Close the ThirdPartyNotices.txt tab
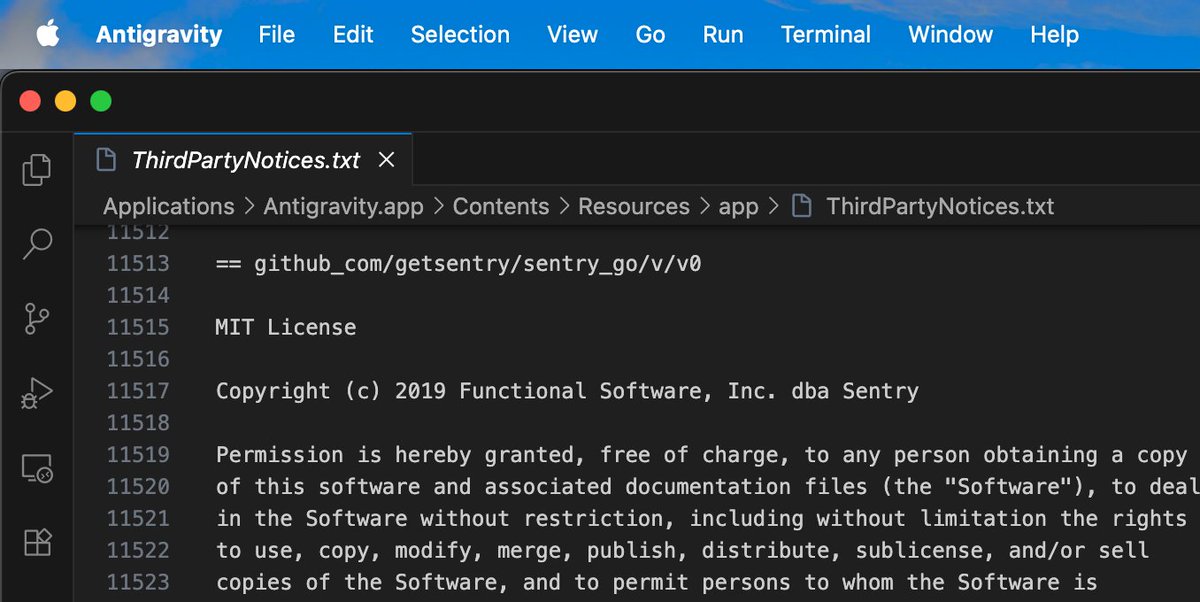Viewport: 1200px width, 602px height. (387, 160)
